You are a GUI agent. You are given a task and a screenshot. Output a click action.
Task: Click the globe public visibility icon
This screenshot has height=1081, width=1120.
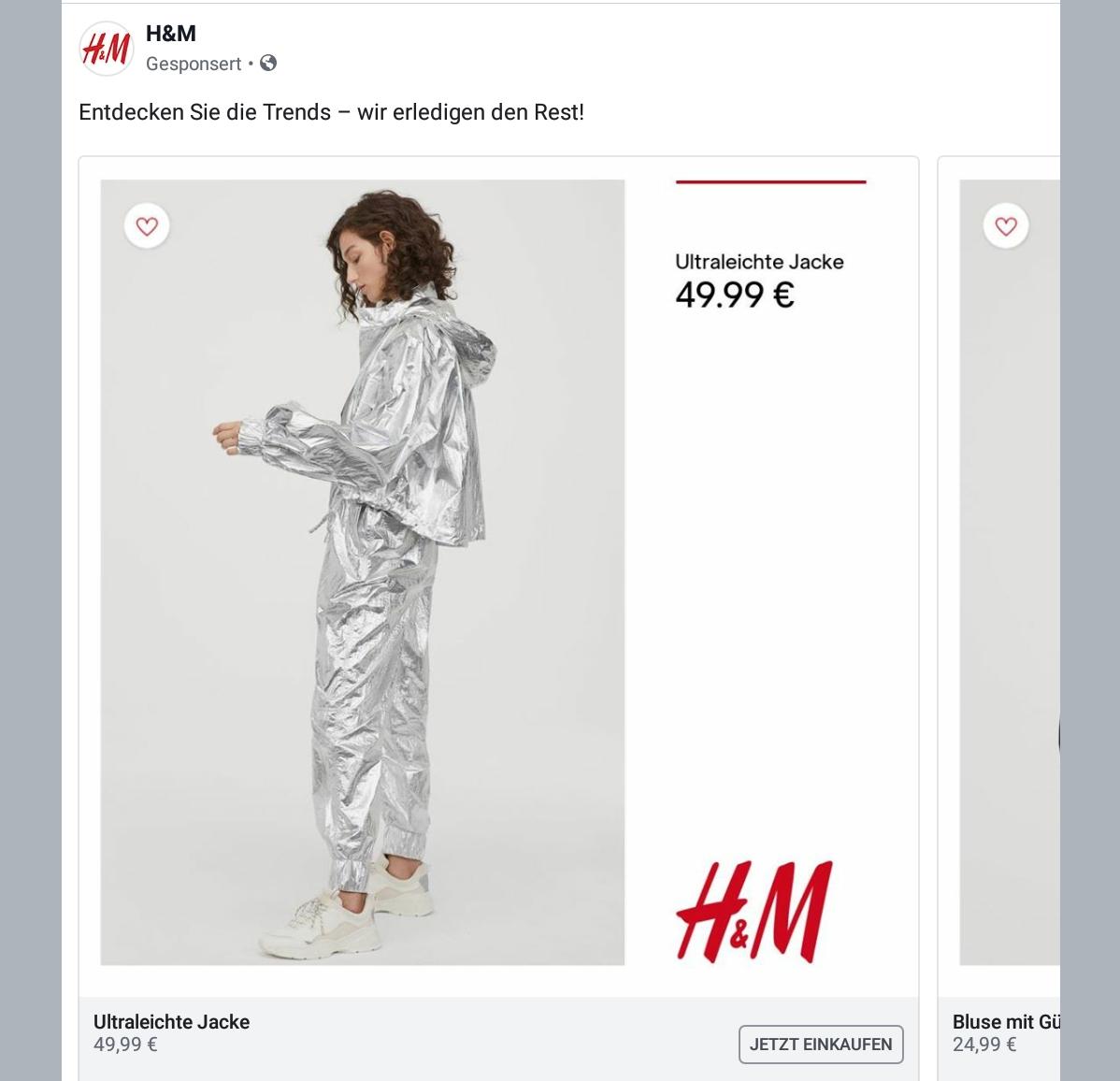(268, 63)
